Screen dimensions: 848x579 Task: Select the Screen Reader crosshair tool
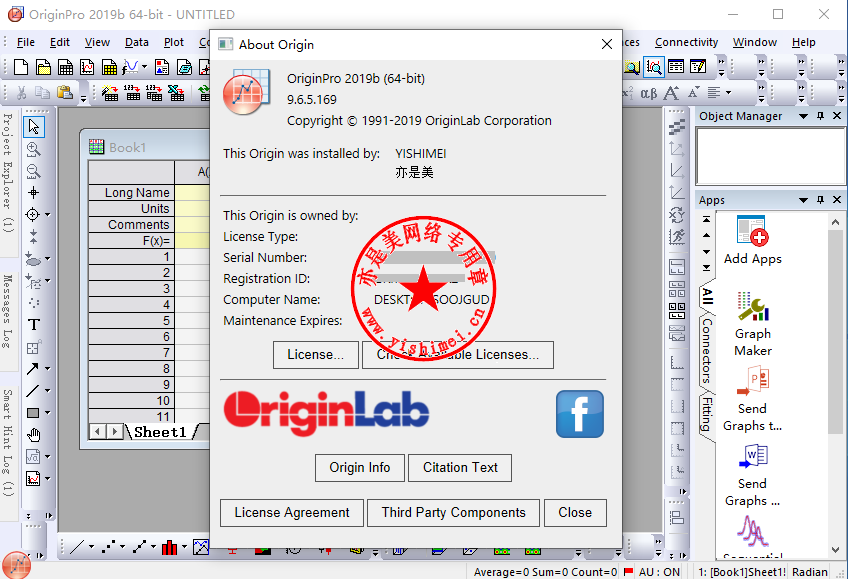click(34, 192)
